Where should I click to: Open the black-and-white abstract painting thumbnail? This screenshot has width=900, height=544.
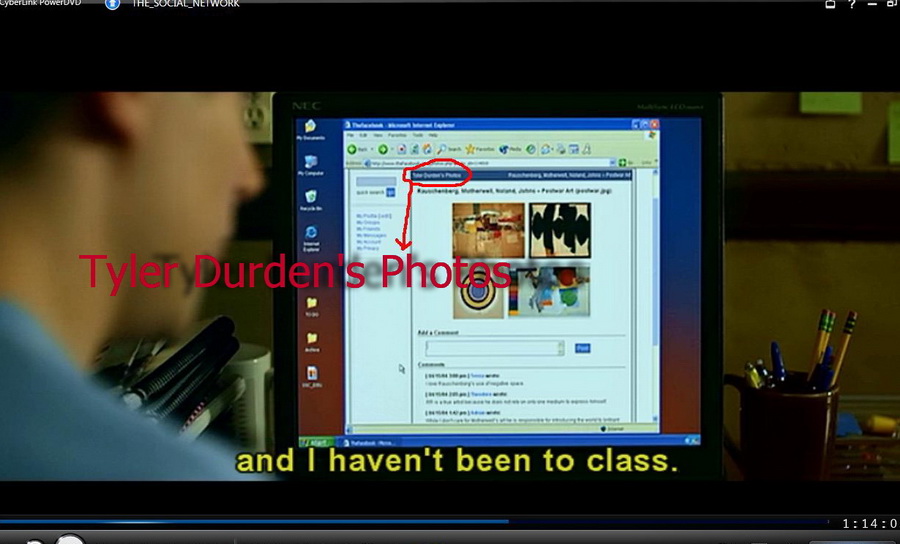point(560,230)
